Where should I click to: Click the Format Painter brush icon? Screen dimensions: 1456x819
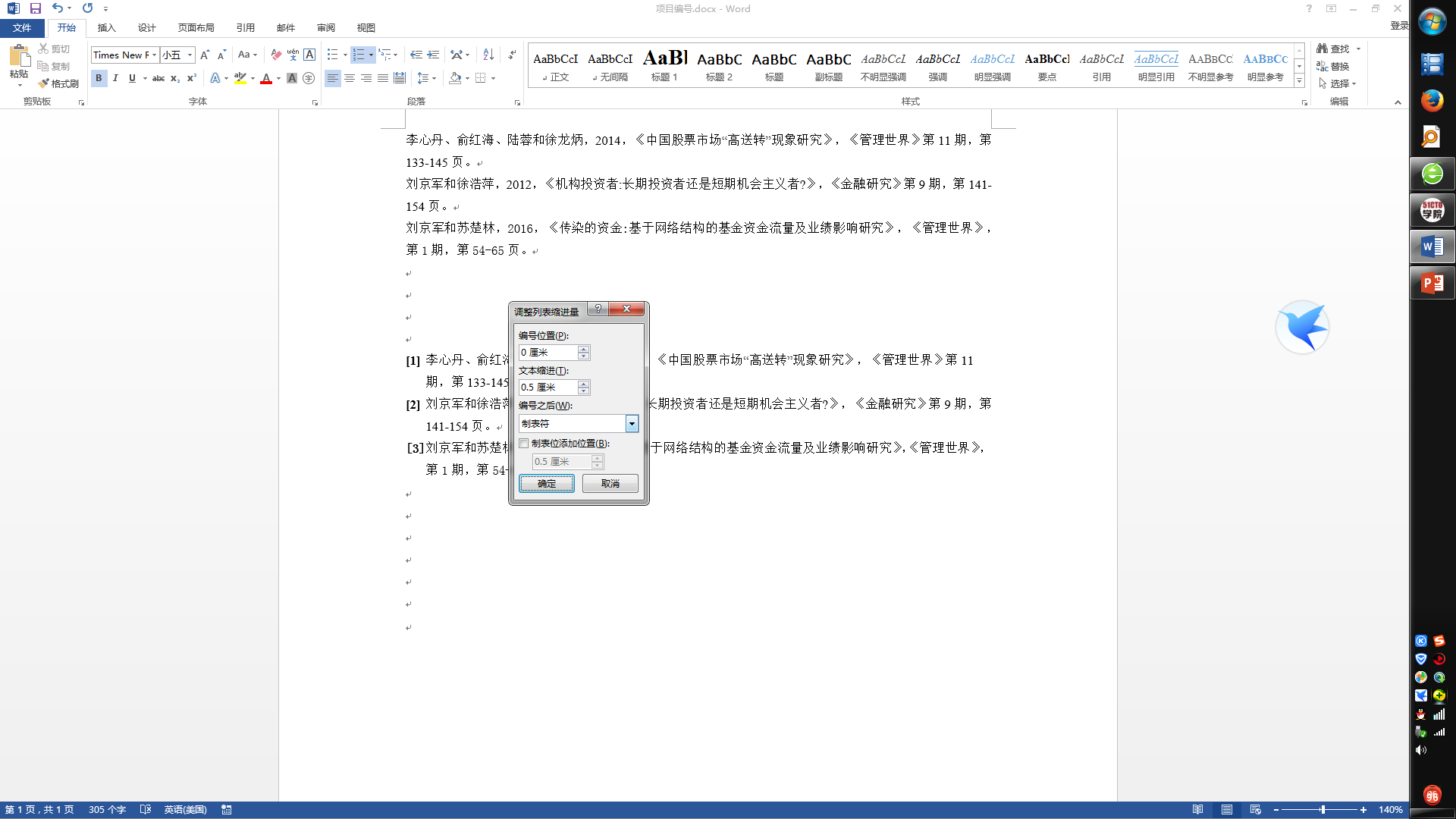point(44,83)
